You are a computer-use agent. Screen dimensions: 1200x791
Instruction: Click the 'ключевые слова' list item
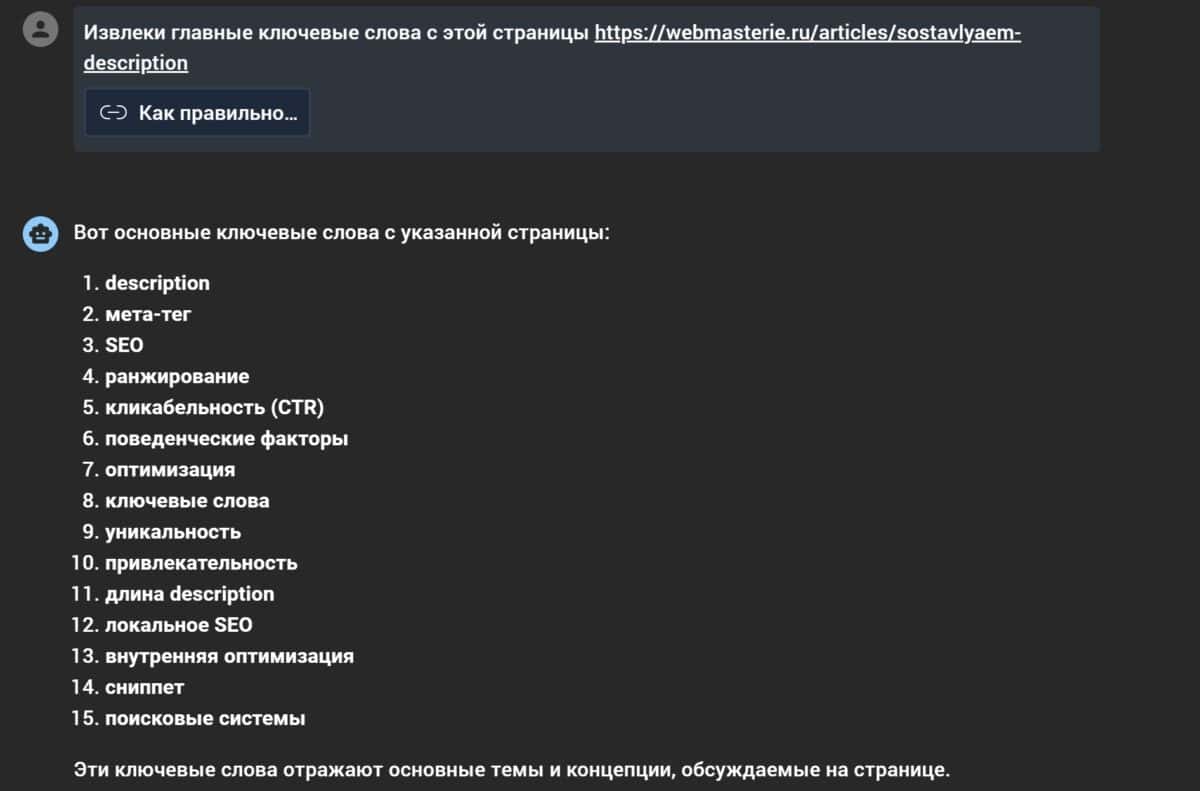pos(184,501)
